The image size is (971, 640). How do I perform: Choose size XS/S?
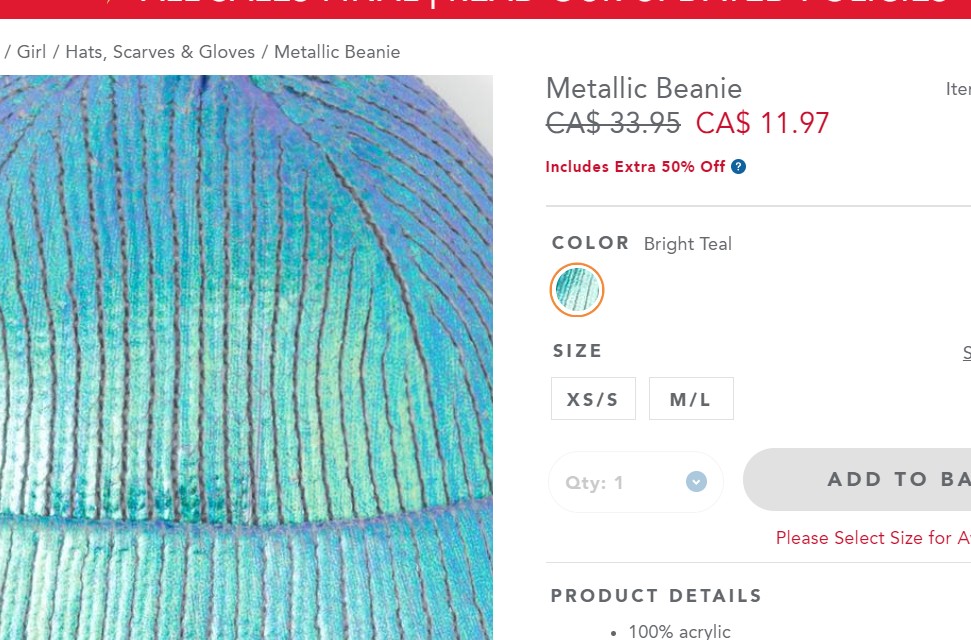(x=593, y=398)
